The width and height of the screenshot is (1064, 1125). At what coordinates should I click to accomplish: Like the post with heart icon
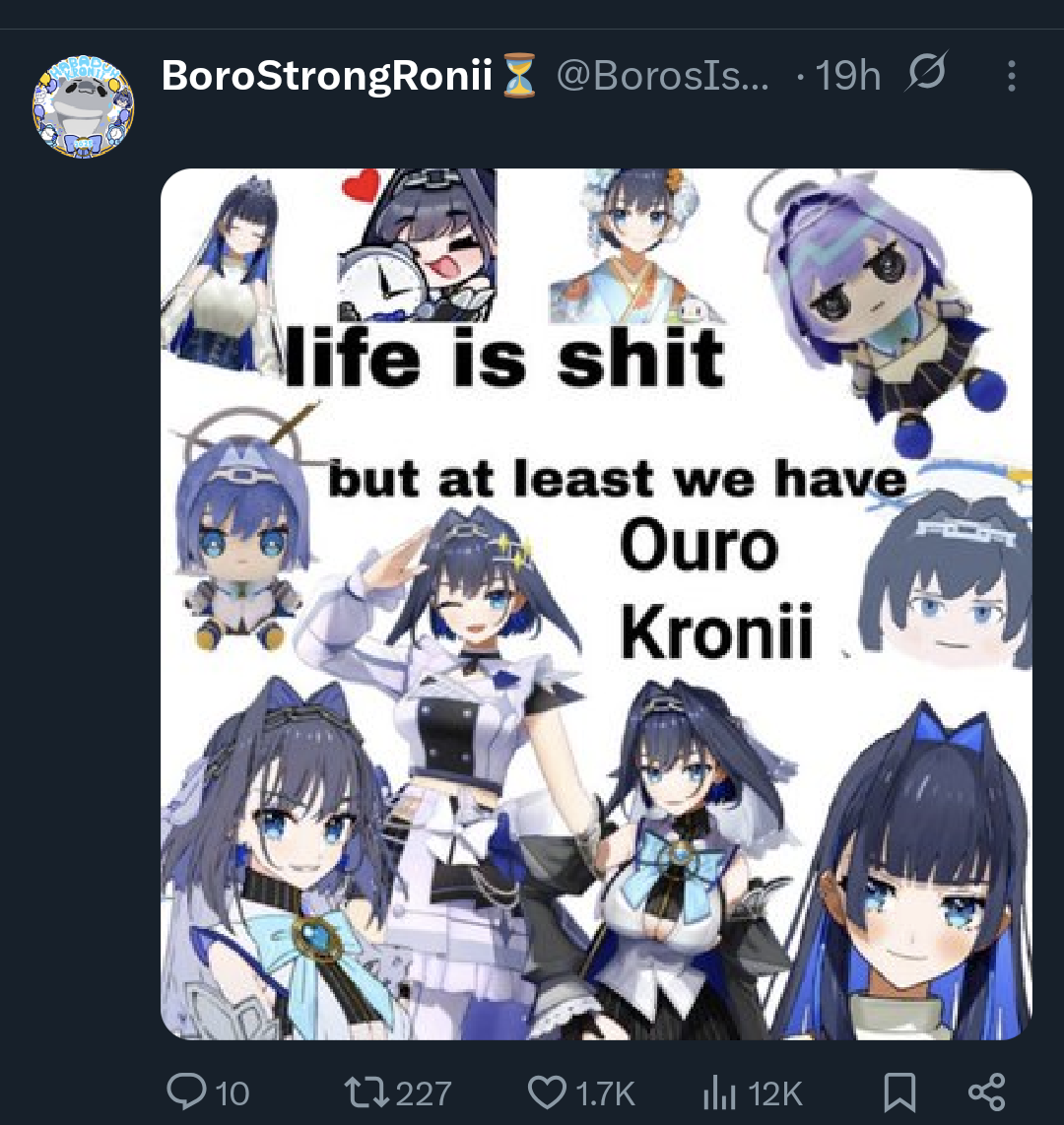coord(548,1092)
